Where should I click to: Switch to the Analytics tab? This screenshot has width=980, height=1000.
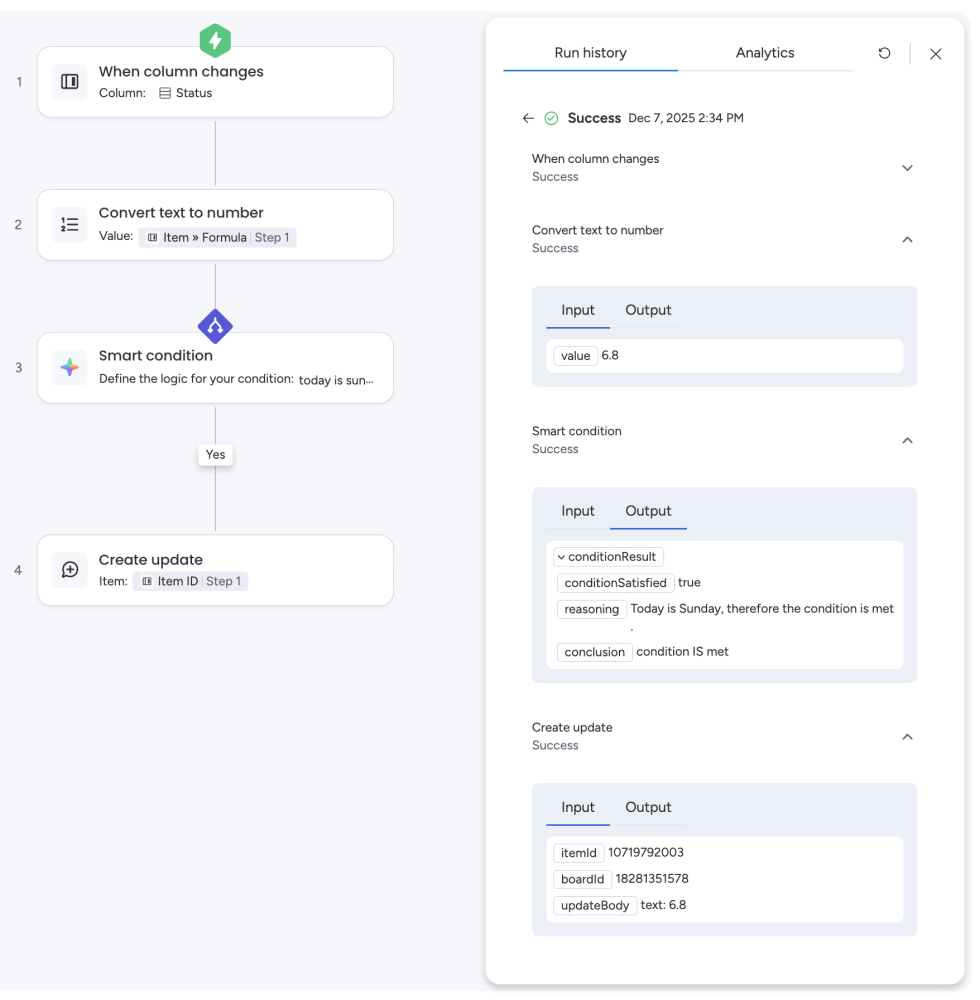click(765, 53)
